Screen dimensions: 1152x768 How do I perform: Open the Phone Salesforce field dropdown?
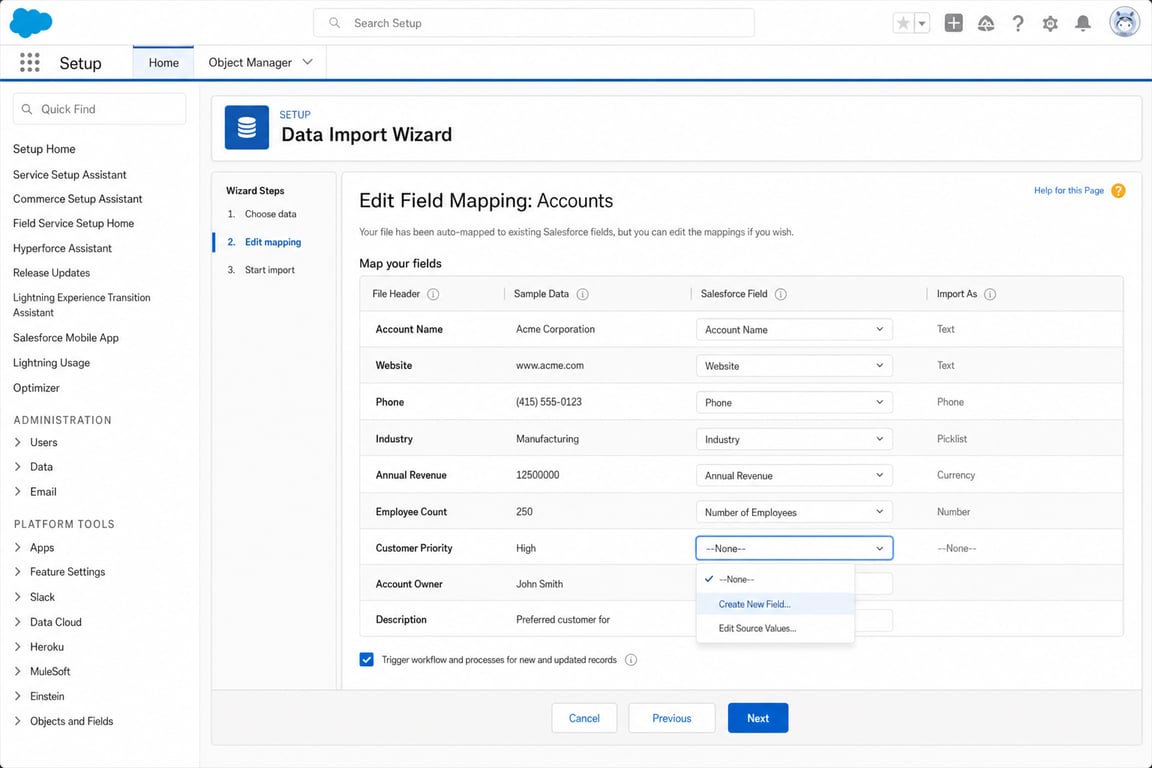click(794, 402)
